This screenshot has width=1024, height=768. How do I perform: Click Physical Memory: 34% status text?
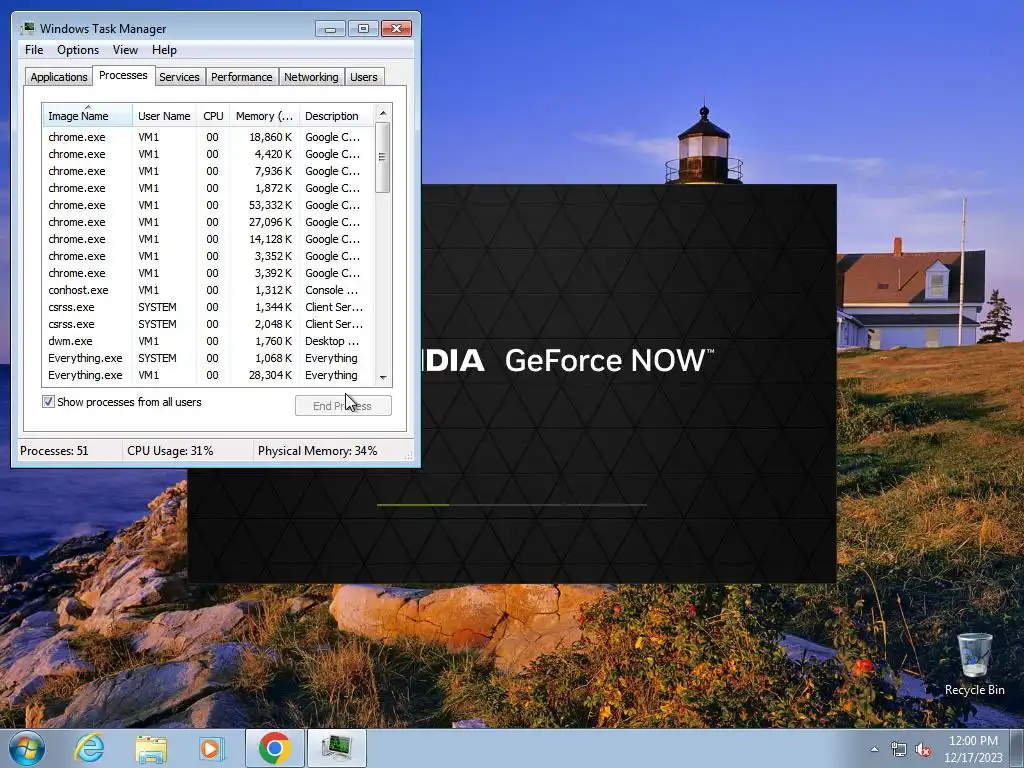point(317,451)
